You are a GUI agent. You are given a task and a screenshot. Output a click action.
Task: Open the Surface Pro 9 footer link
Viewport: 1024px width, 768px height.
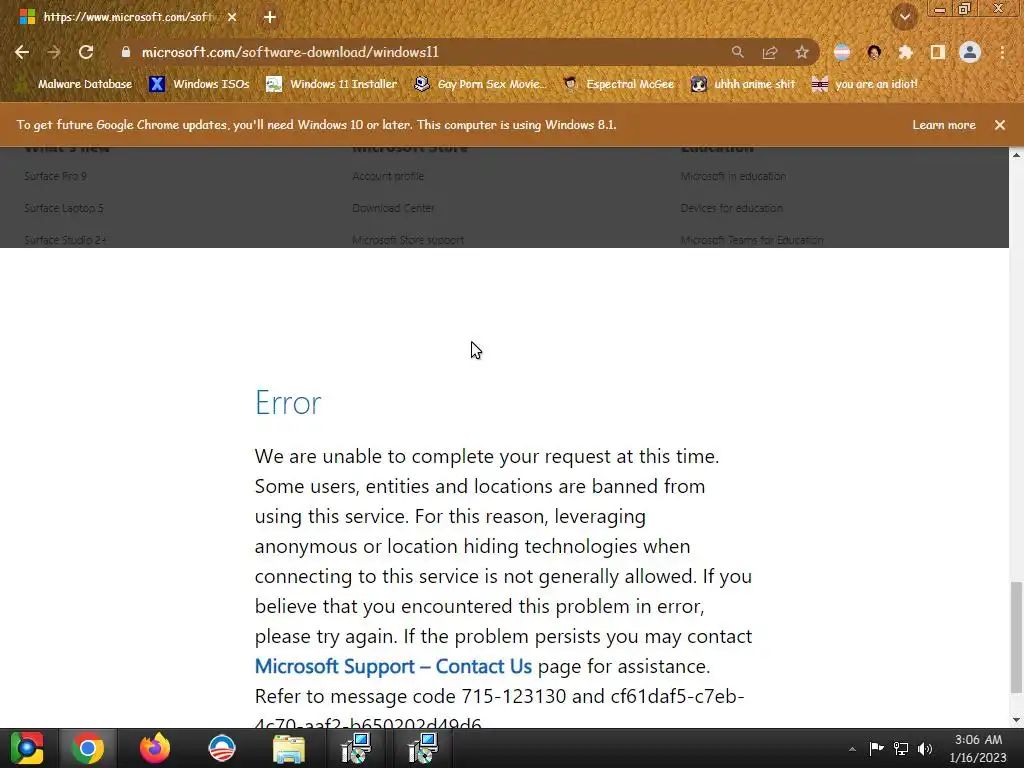click(56, 176)
